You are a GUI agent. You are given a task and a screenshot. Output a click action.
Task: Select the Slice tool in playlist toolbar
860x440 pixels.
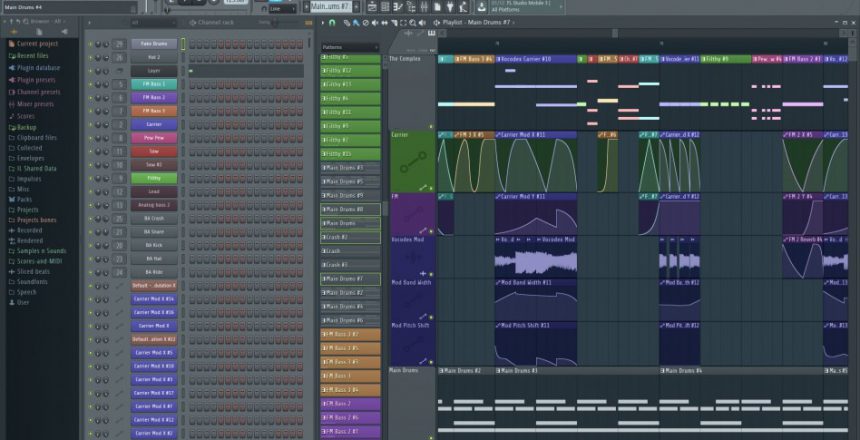pyautogui.click(x=394, y=22)
